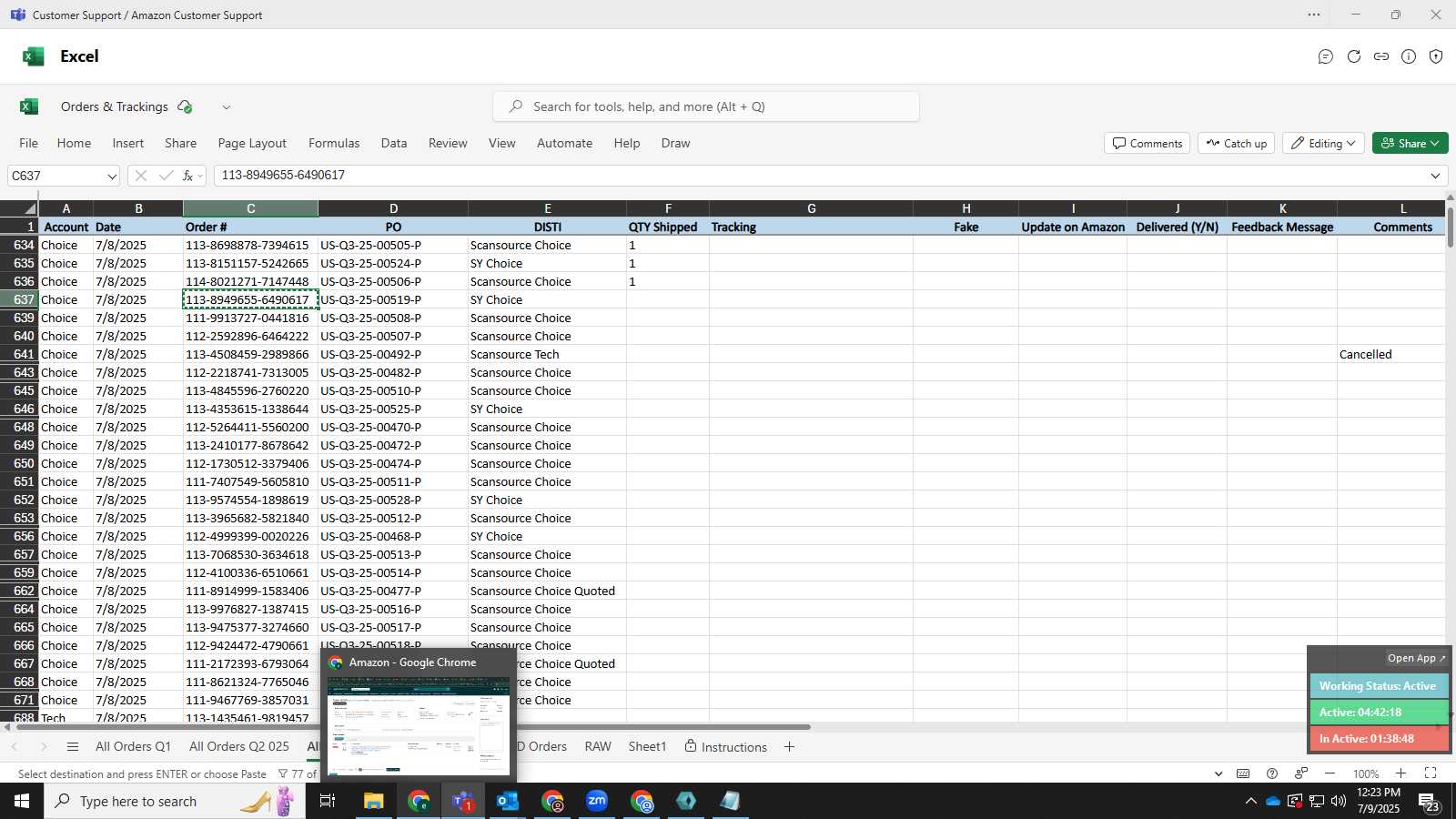Click the reload tab icon
Screen dimensions: 1456x819
[1354, 56]
